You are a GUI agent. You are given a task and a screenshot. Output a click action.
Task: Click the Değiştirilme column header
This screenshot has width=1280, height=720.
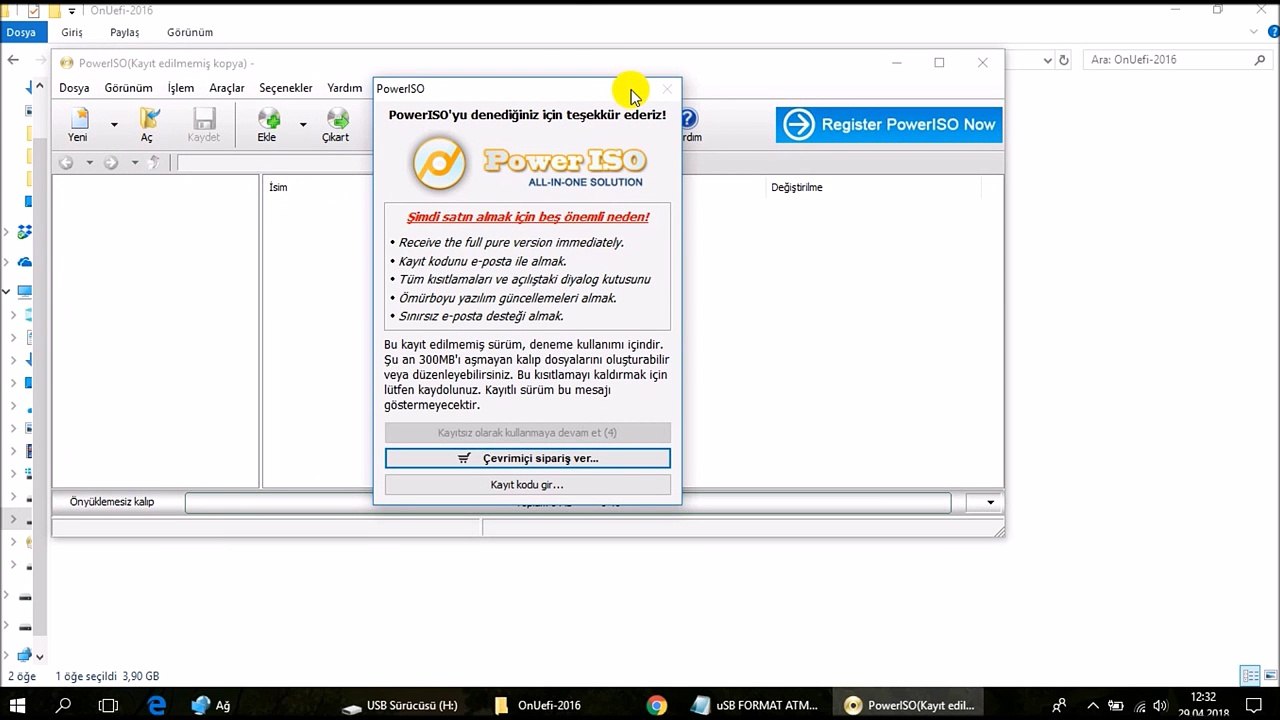click(797, 187)
